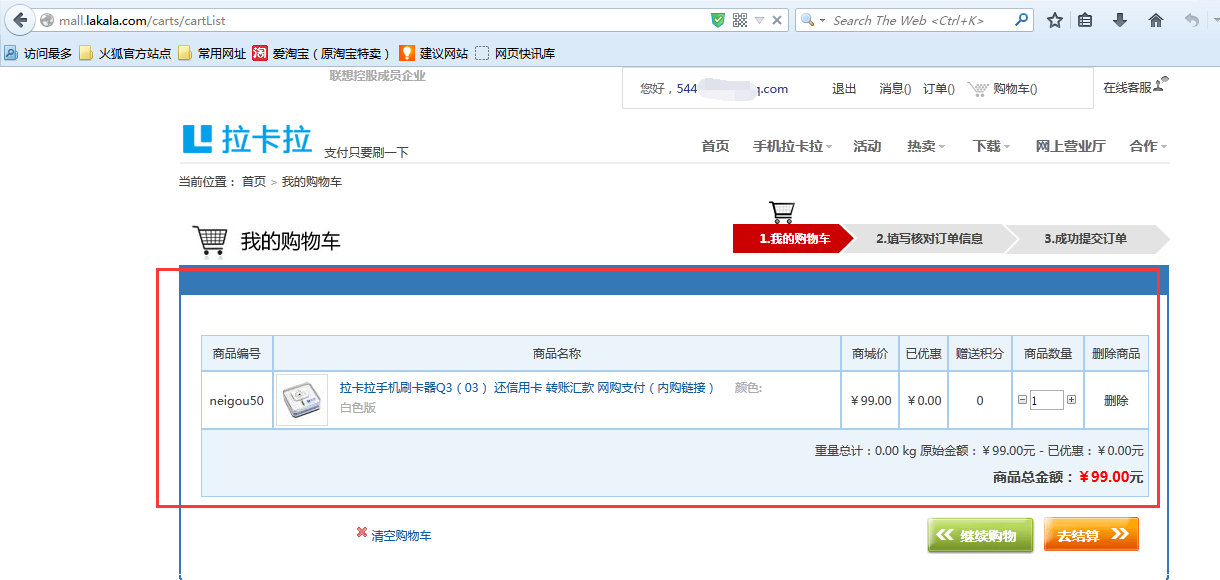Click the 继续购物 green button
This screenshot has width=1220, height=580.
[x=979, y=536]
